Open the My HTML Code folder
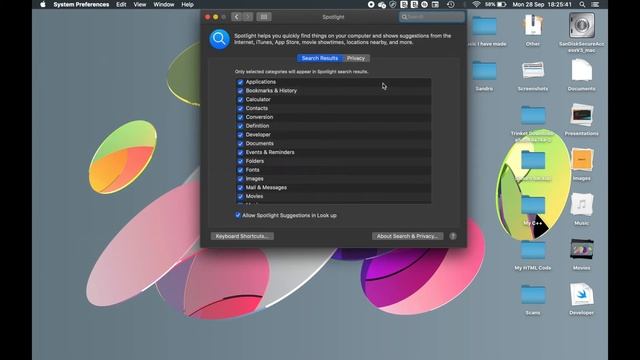This screenshot has width=640, height=360. coord(533,250)
